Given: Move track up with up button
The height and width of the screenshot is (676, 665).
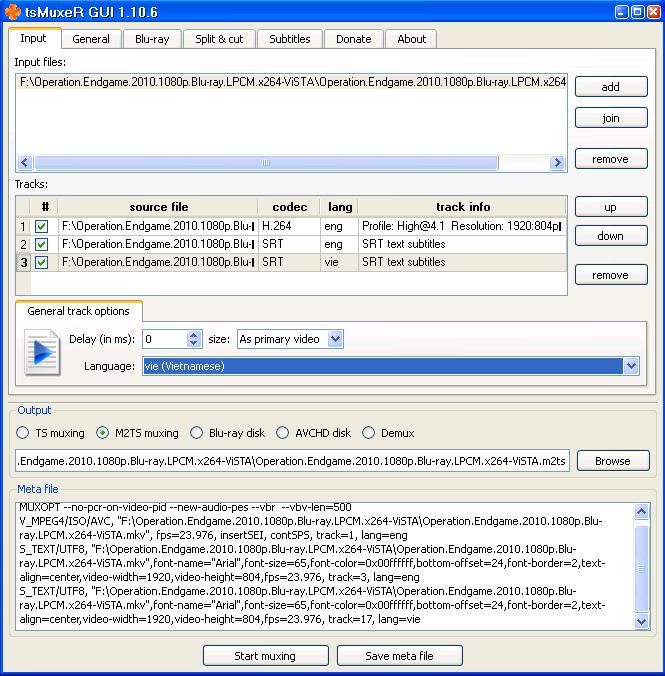Looking at the screenshot, I should coord(611,207).
